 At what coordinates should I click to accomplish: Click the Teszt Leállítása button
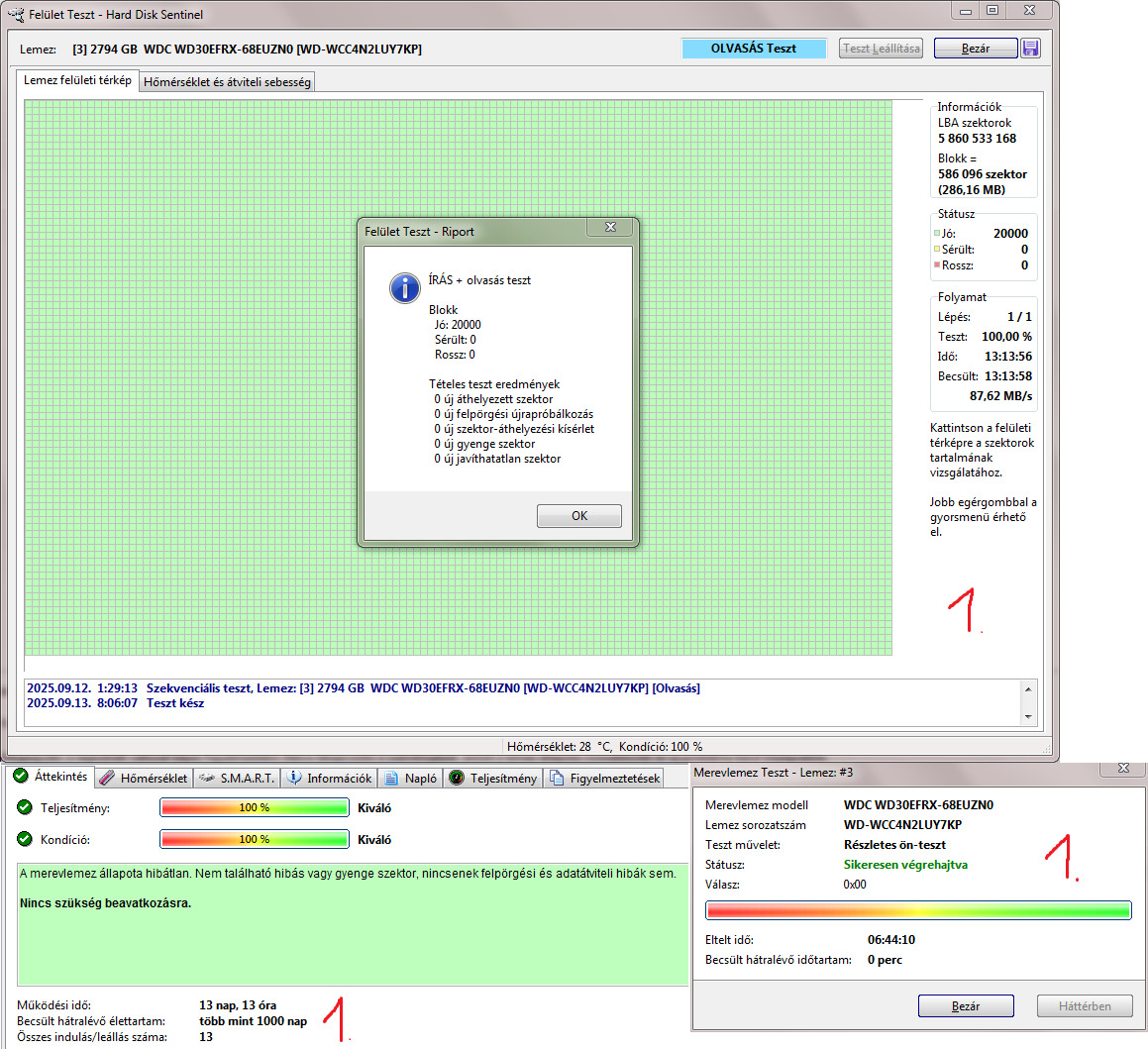point(881,49)
